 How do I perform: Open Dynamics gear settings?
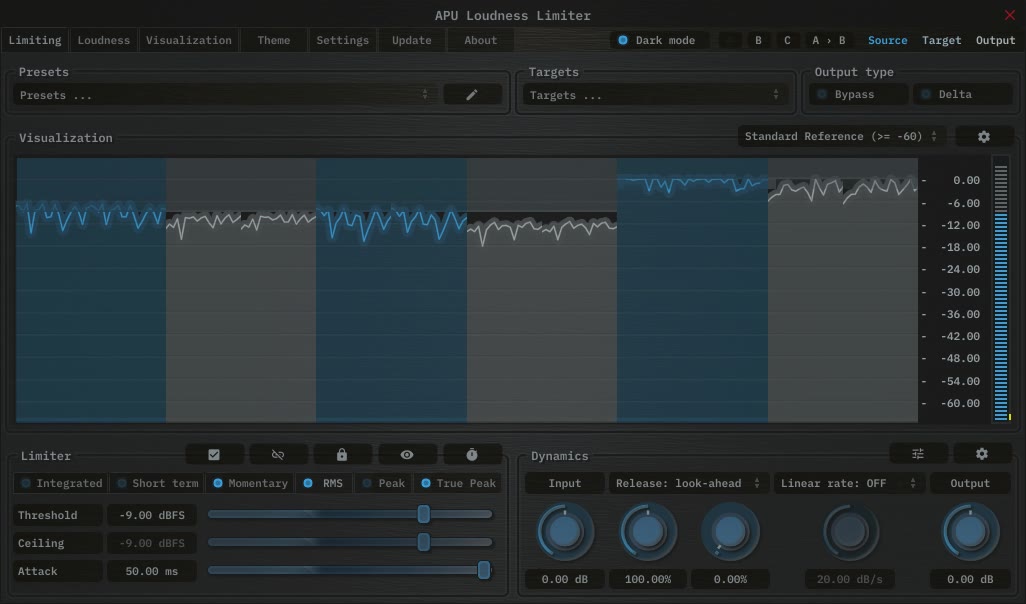tap(982, 454)
